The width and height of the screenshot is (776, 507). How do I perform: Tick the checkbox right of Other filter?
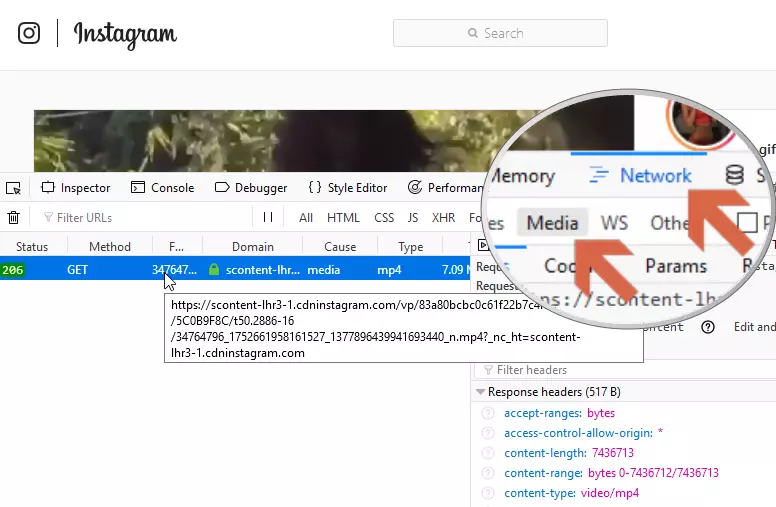[x=746, y=222]
